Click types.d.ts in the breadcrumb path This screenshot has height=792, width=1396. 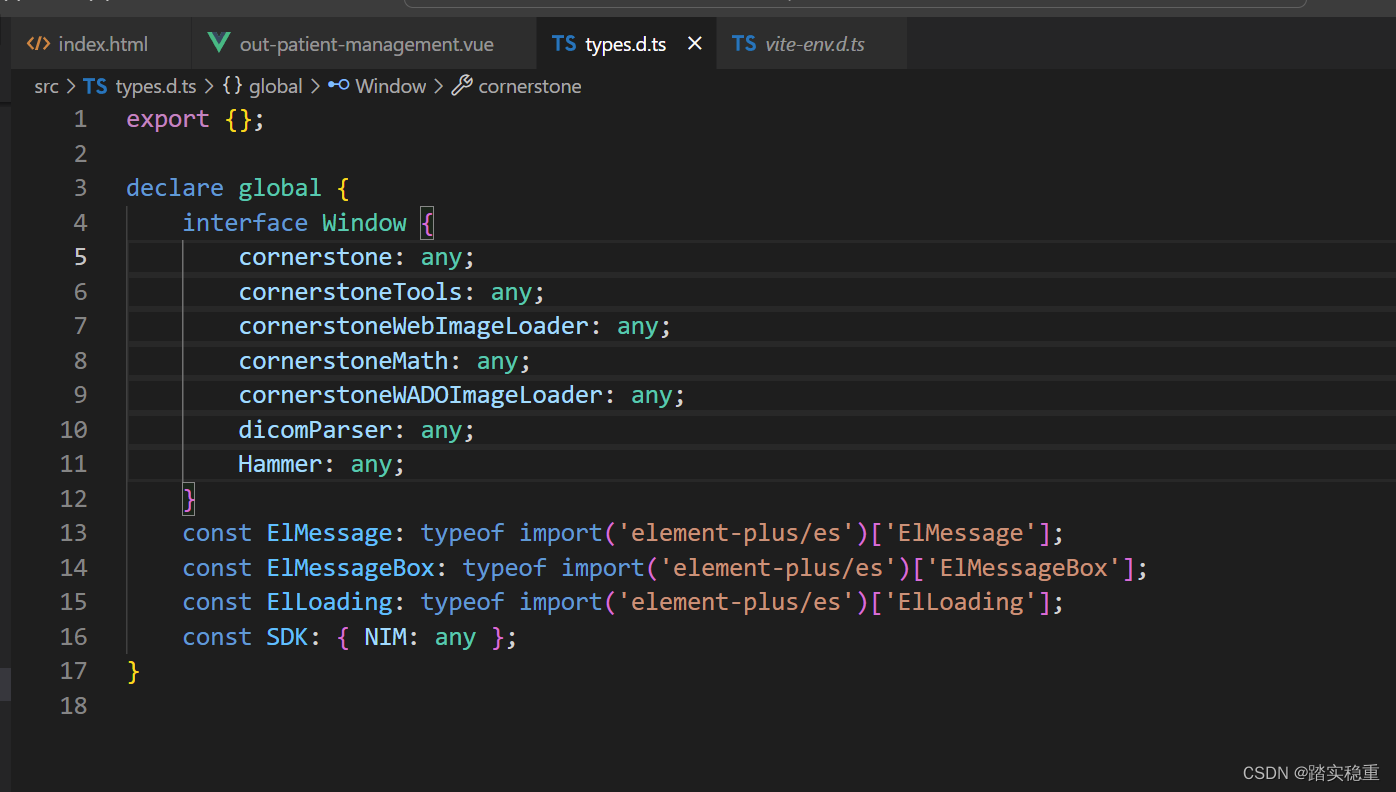[155, 86]
